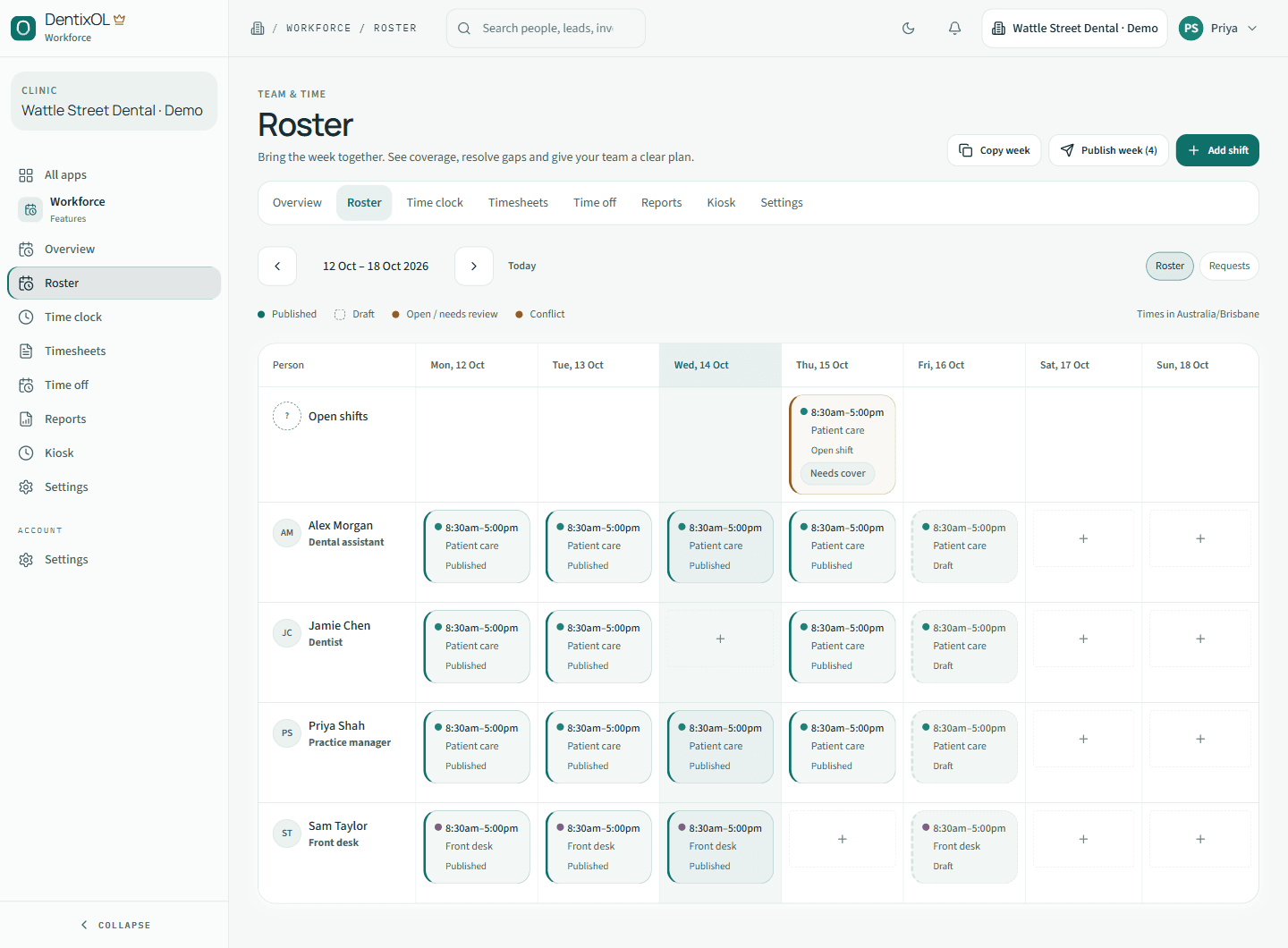
Task: Open the Priya user menu dropdown
Action: pyautogui.click(x=1218, y=29)
